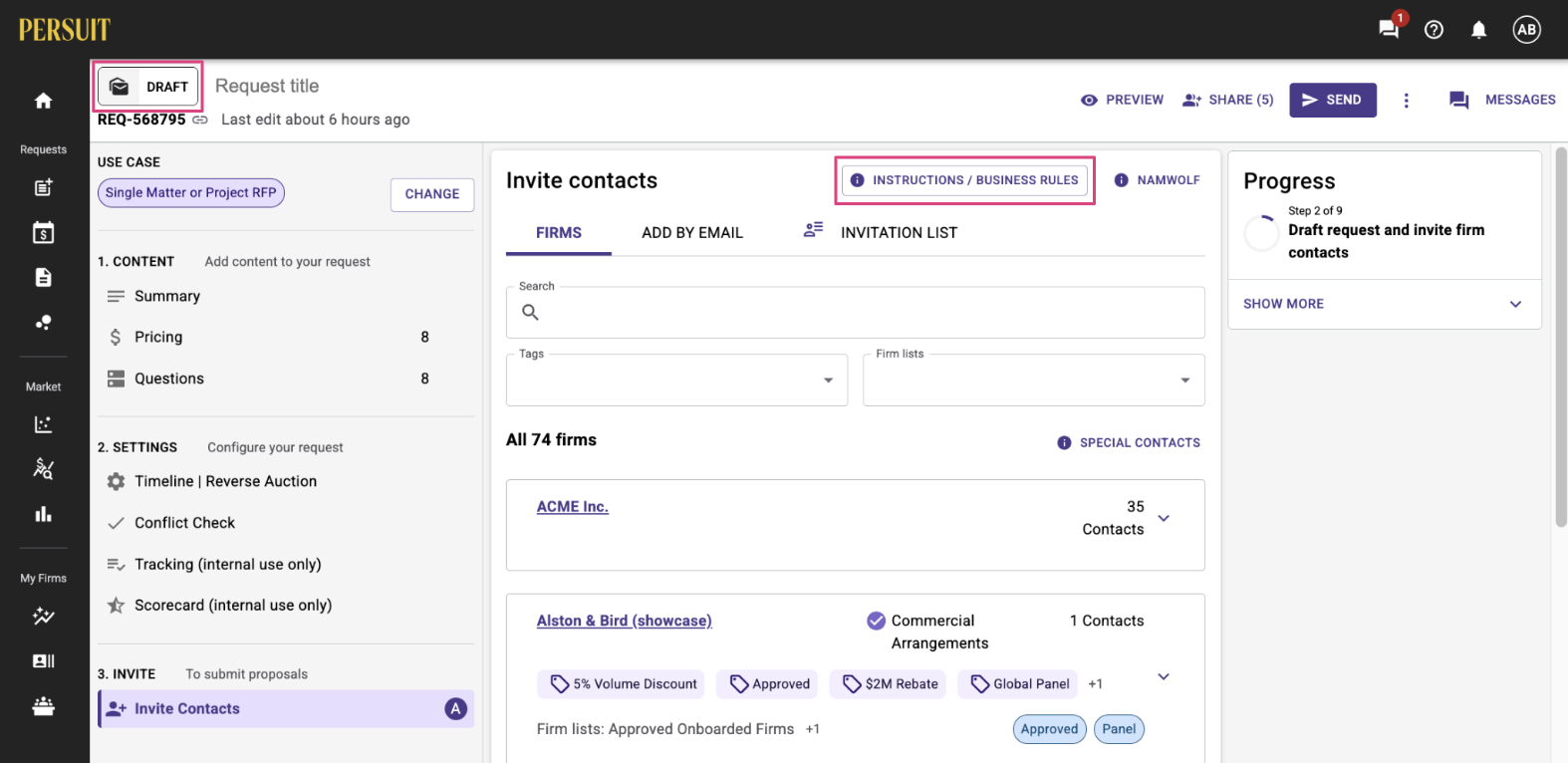Expand ACME Inc. contacts chevron
1568x763 pixels.
(1163, 518)
